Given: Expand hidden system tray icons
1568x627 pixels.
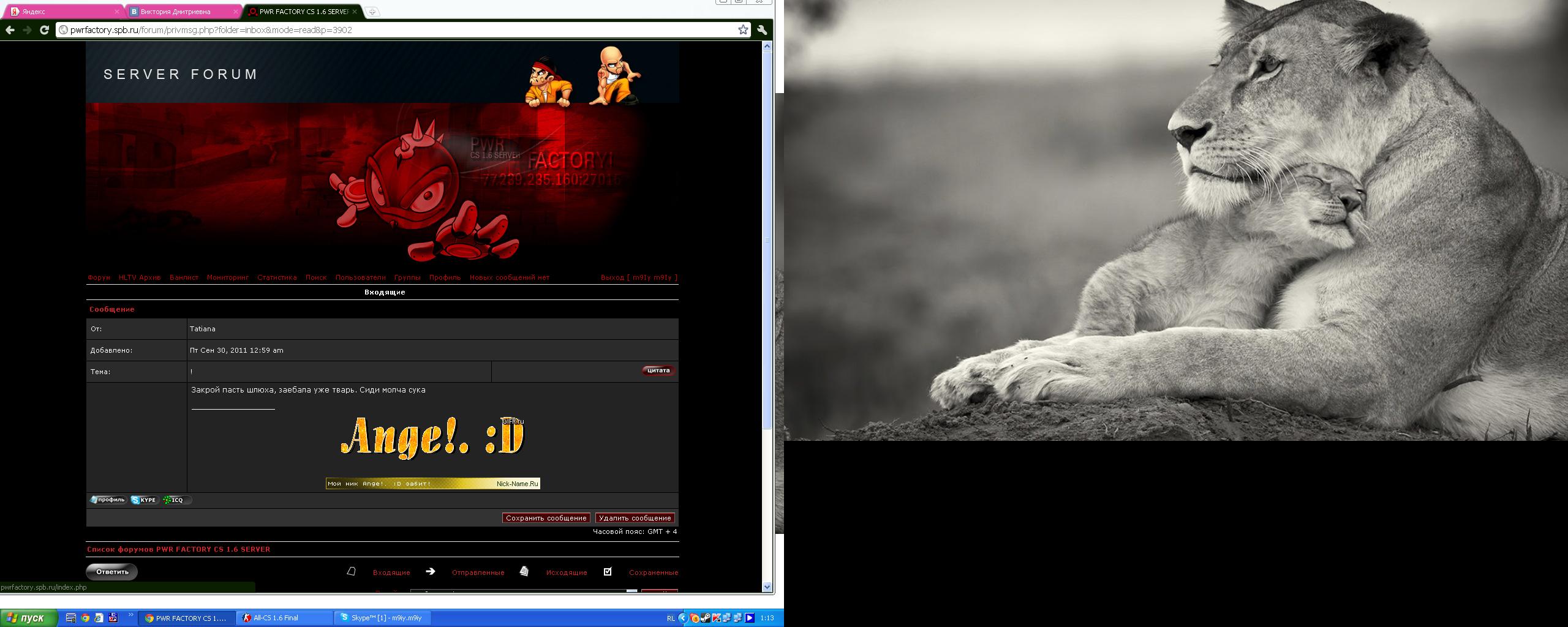Looking at the screenshot, I should coord(682,618).
